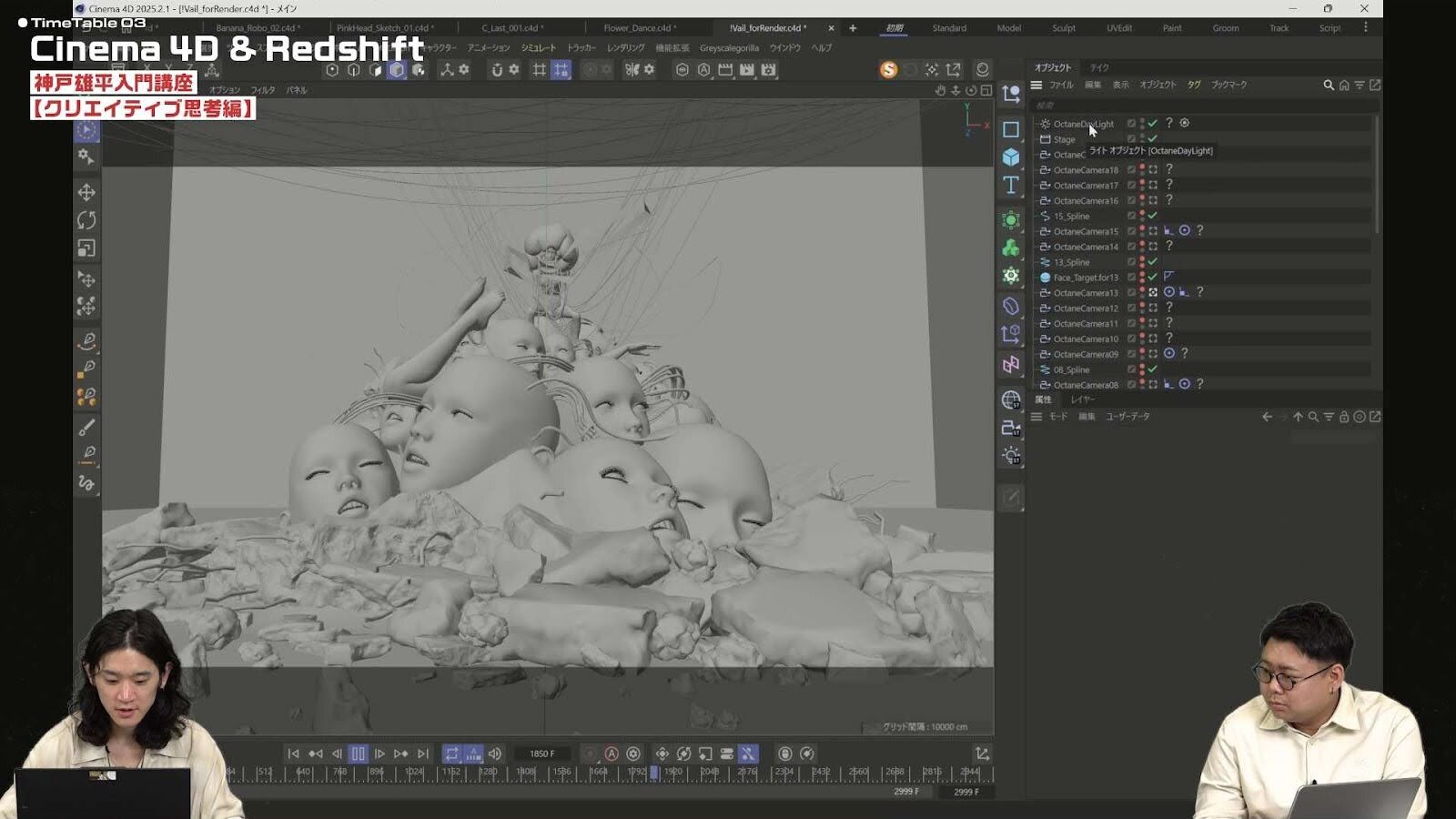1456x819 pixels.
Task: Open the attribute manager hamburger menu
Action: point(1036,417)
